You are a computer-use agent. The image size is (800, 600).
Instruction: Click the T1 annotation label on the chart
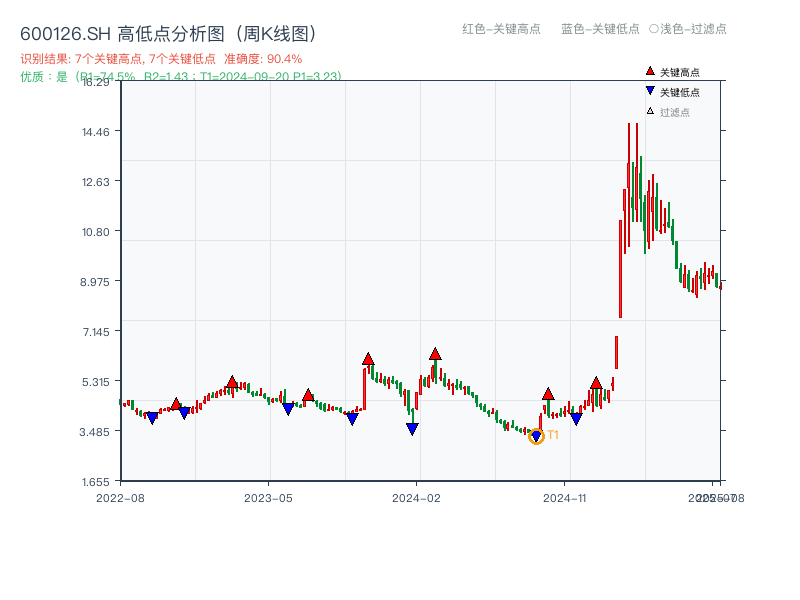551,435
